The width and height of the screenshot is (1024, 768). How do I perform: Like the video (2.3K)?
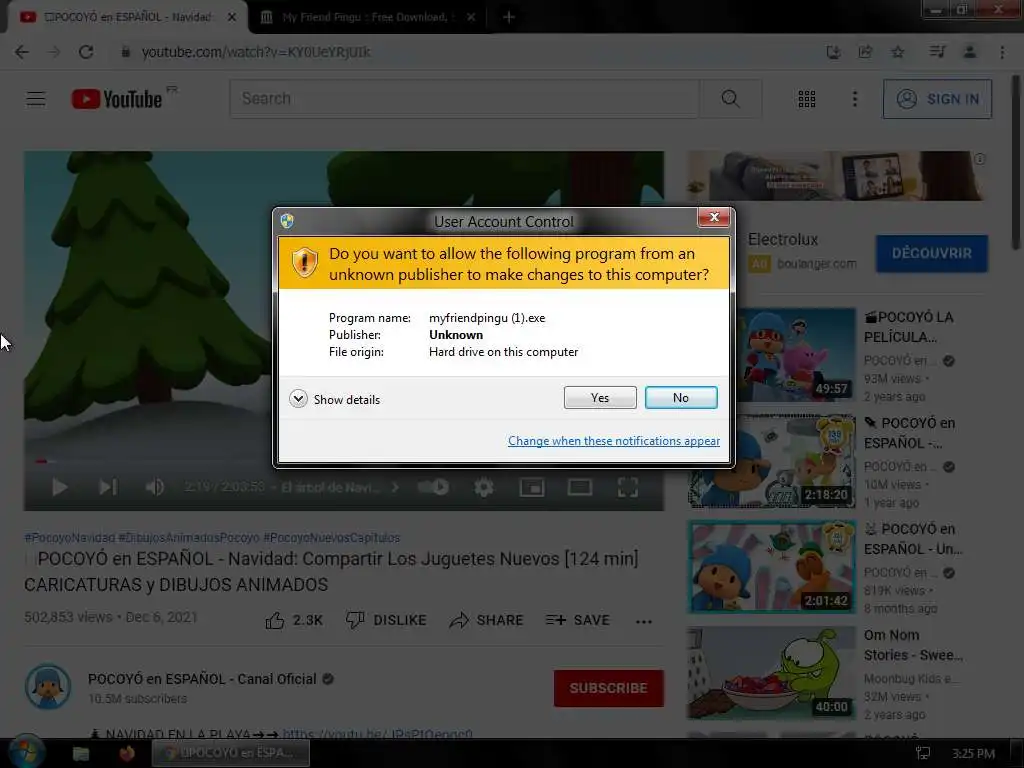pos(294,620)
